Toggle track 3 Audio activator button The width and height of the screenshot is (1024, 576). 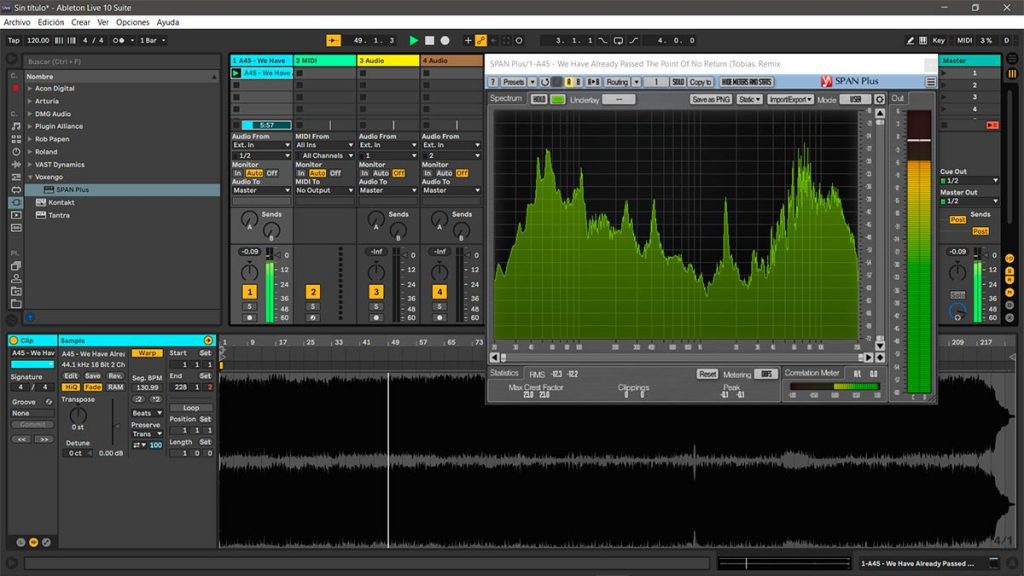(376, 292)
